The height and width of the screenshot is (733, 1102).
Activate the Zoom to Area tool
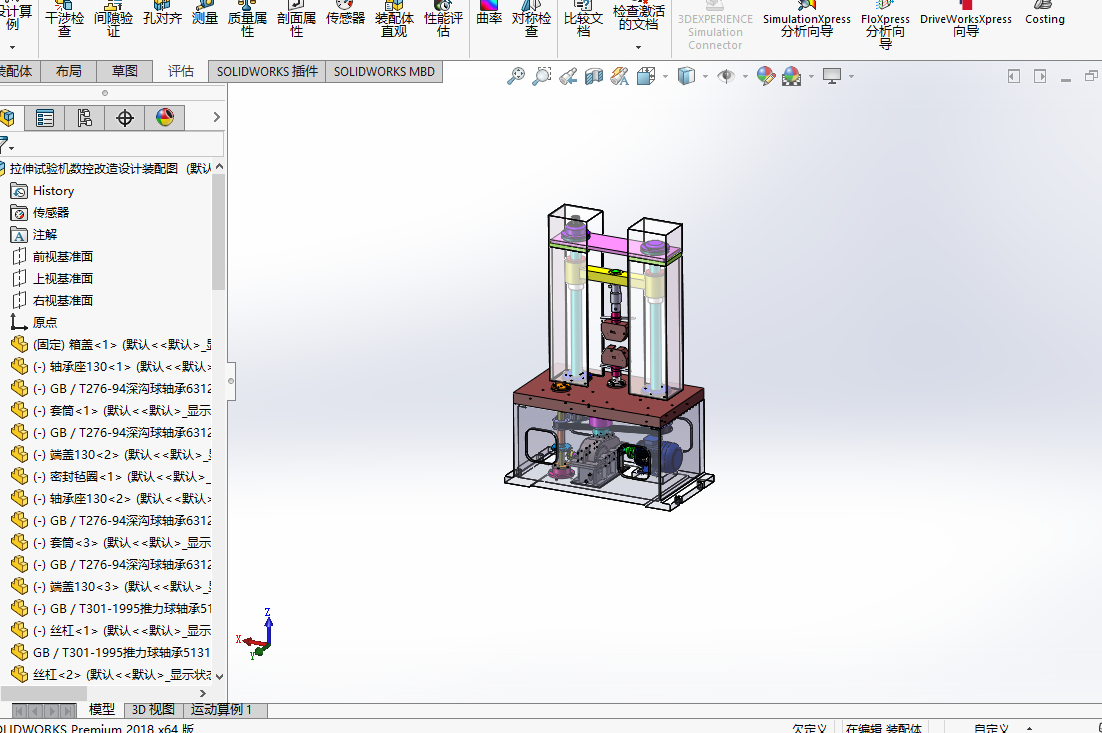tap(542, 76)
